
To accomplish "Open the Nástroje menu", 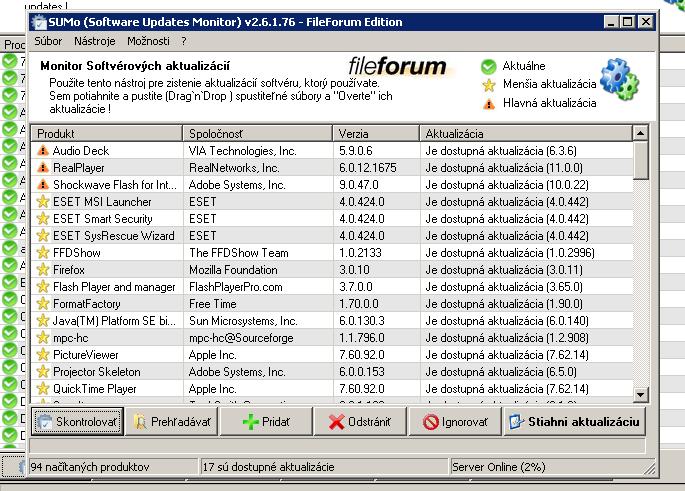I will point(94,41).
